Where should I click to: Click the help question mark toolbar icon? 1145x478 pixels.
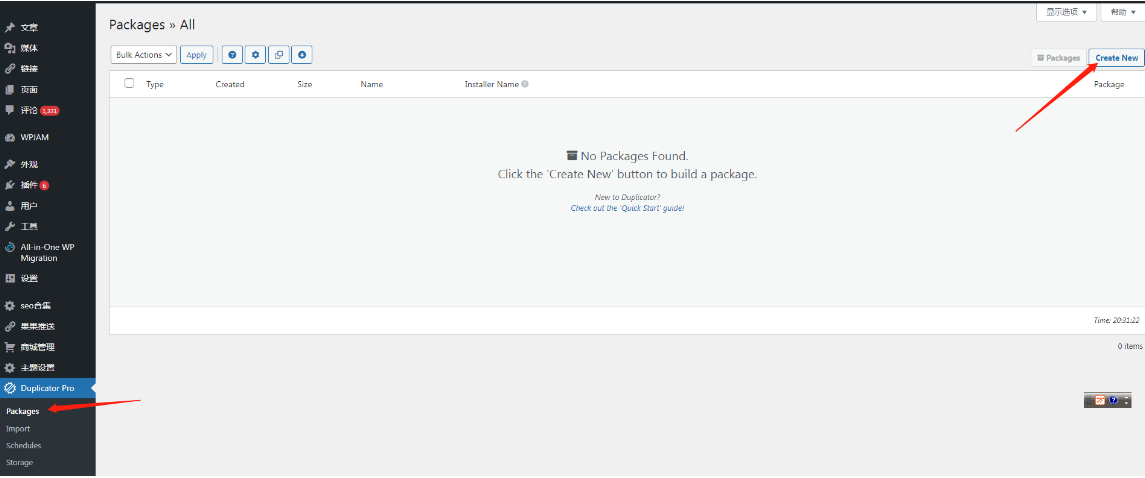point(232,55)
